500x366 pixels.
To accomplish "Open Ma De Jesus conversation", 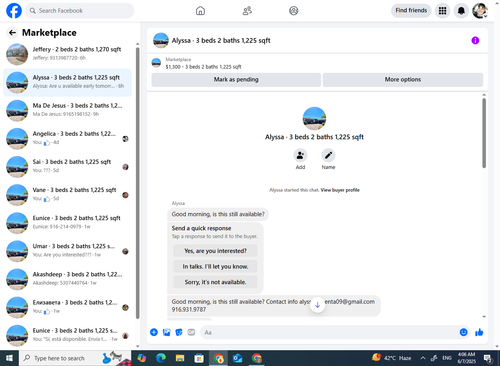I will (67, 110).
